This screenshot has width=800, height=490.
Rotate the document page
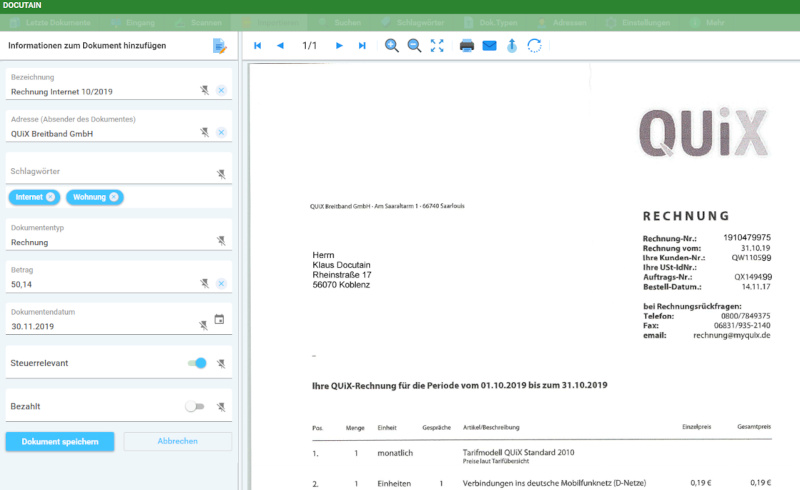pos(534,45)
